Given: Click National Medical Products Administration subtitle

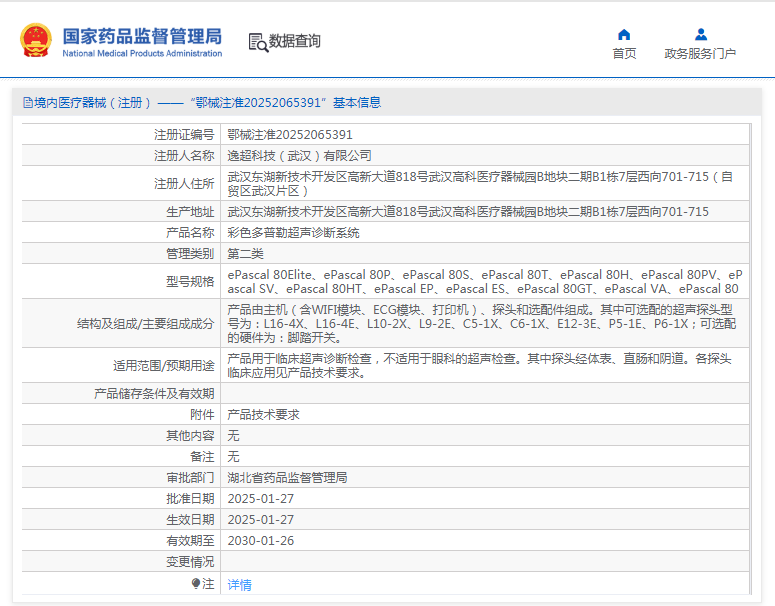Looking at the screenshot, I should point(142,53).
